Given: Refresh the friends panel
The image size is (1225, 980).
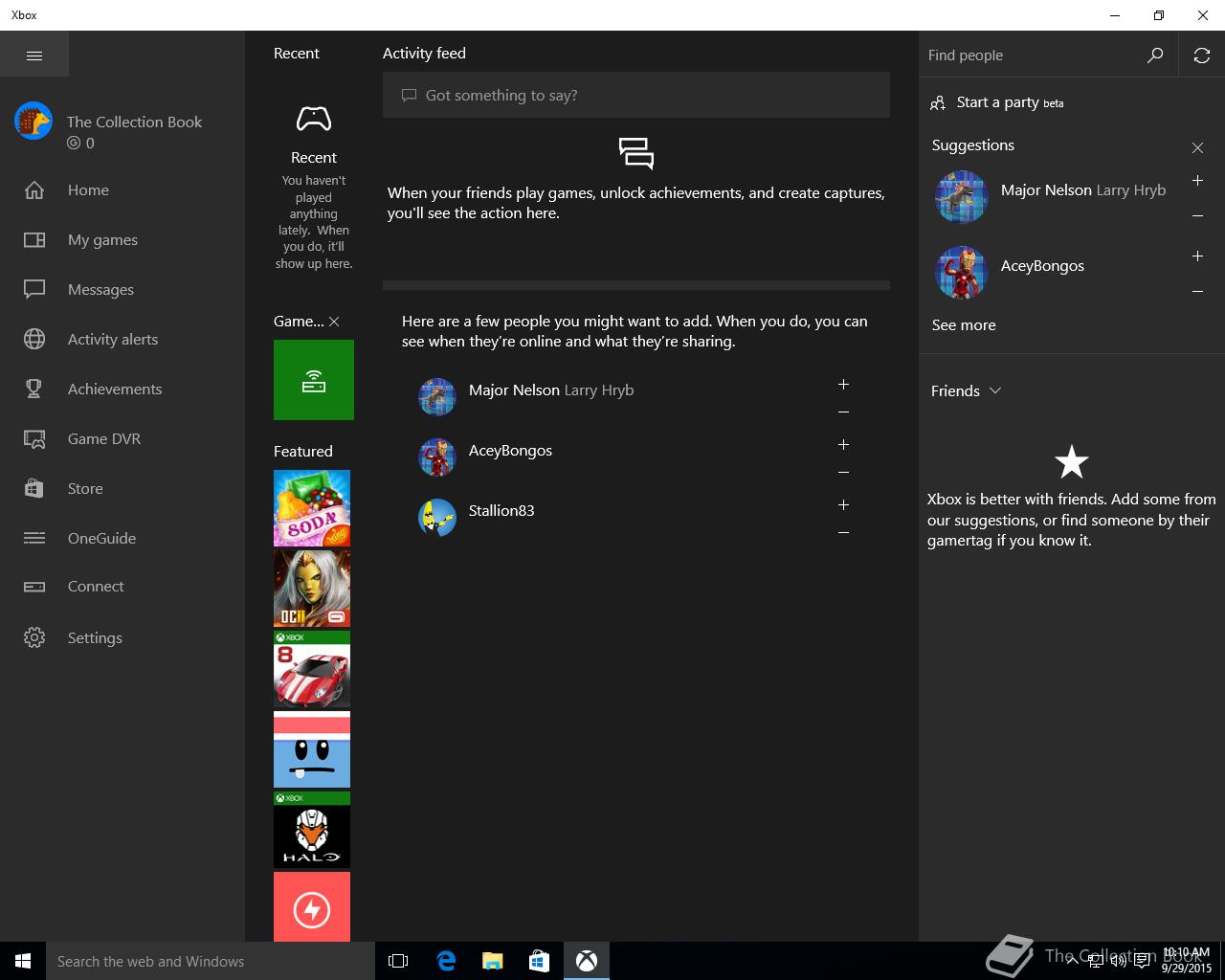Looking at the screenshot, I should pos(1202,56).
